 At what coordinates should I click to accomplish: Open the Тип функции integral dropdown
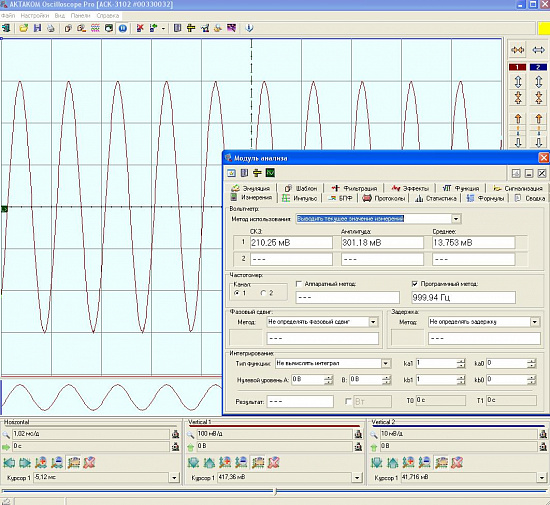385,363
